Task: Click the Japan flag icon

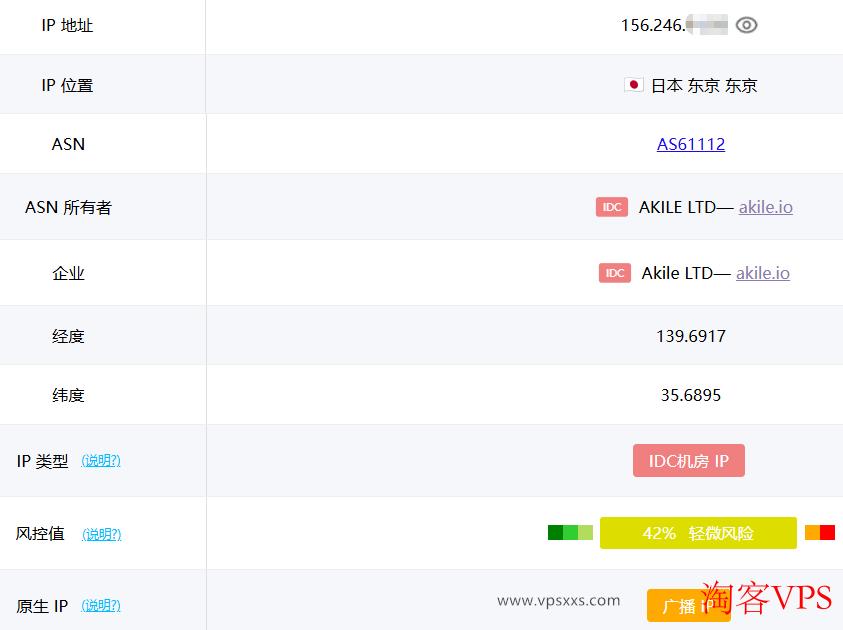Action: pos(633,84)
